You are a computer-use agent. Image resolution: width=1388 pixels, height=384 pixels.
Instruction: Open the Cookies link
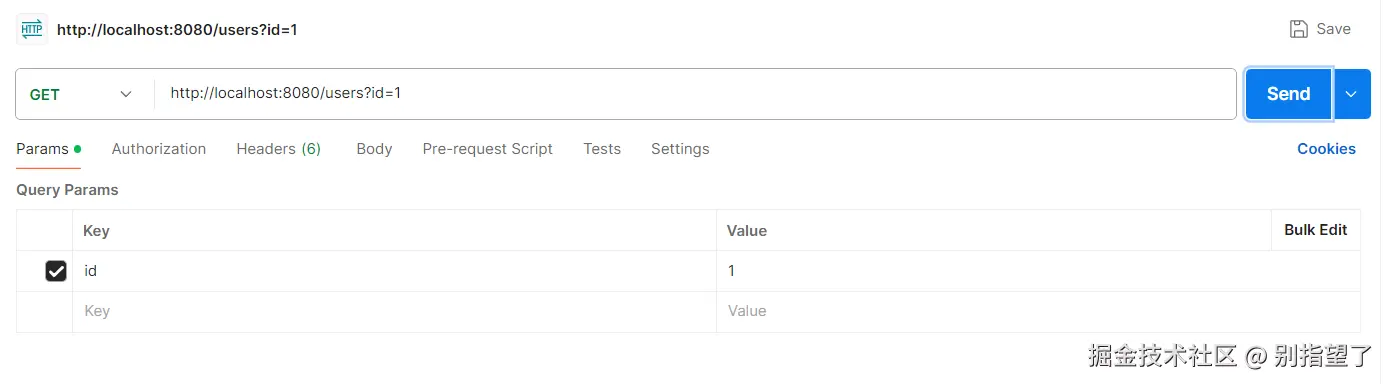tap(1326, 149)
